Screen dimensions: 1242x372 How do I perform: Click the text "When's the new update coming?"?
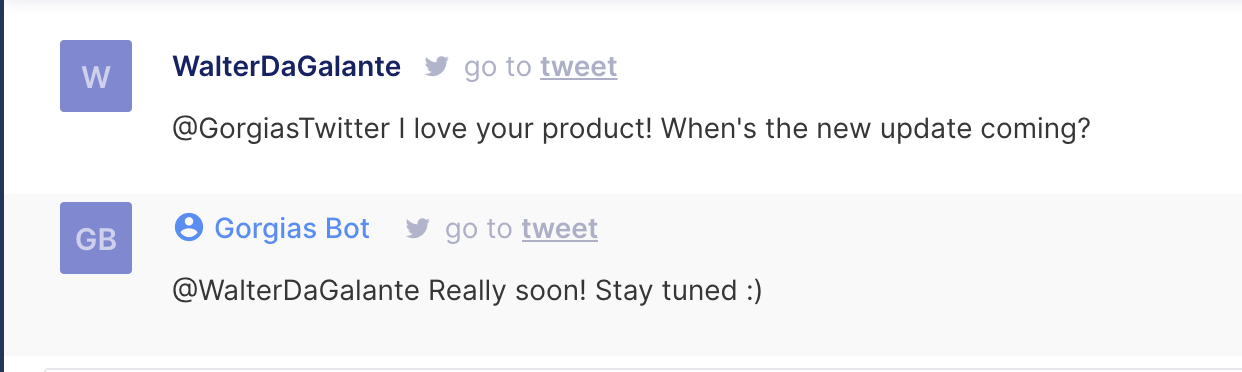pyautogui.click(x=875, y=130)
